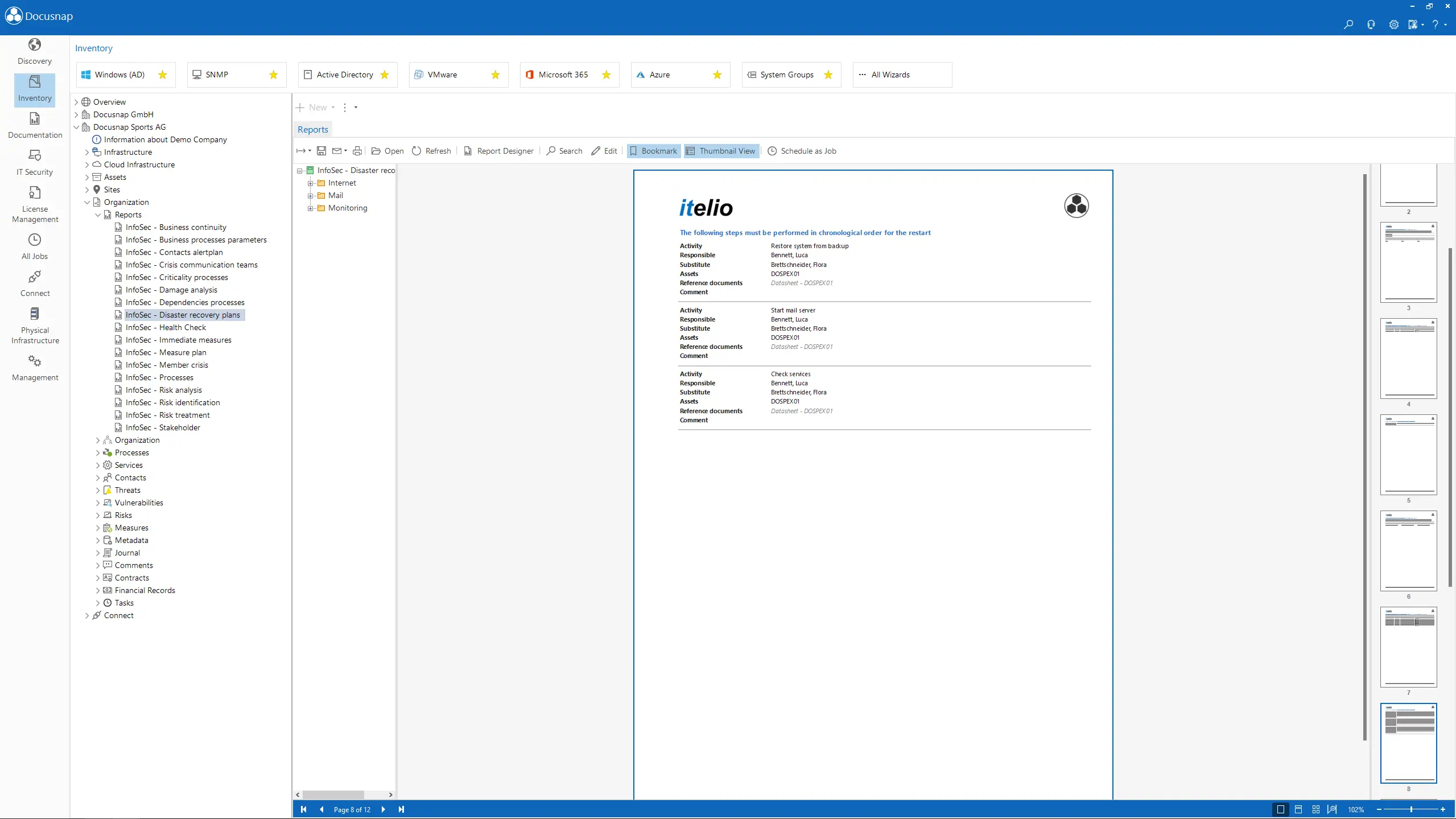Open the Discovery section in sidebar
Screen dimensions: 1456x819
35,51
